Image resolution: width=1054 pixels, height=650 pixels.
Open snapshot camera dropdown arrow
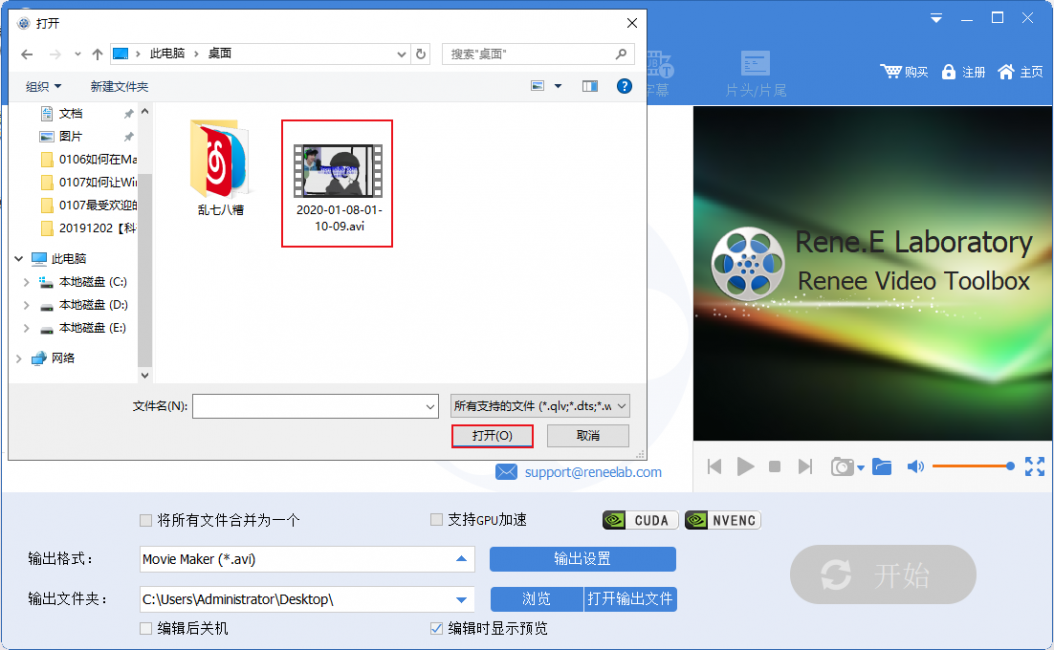[x=860, y=468]
